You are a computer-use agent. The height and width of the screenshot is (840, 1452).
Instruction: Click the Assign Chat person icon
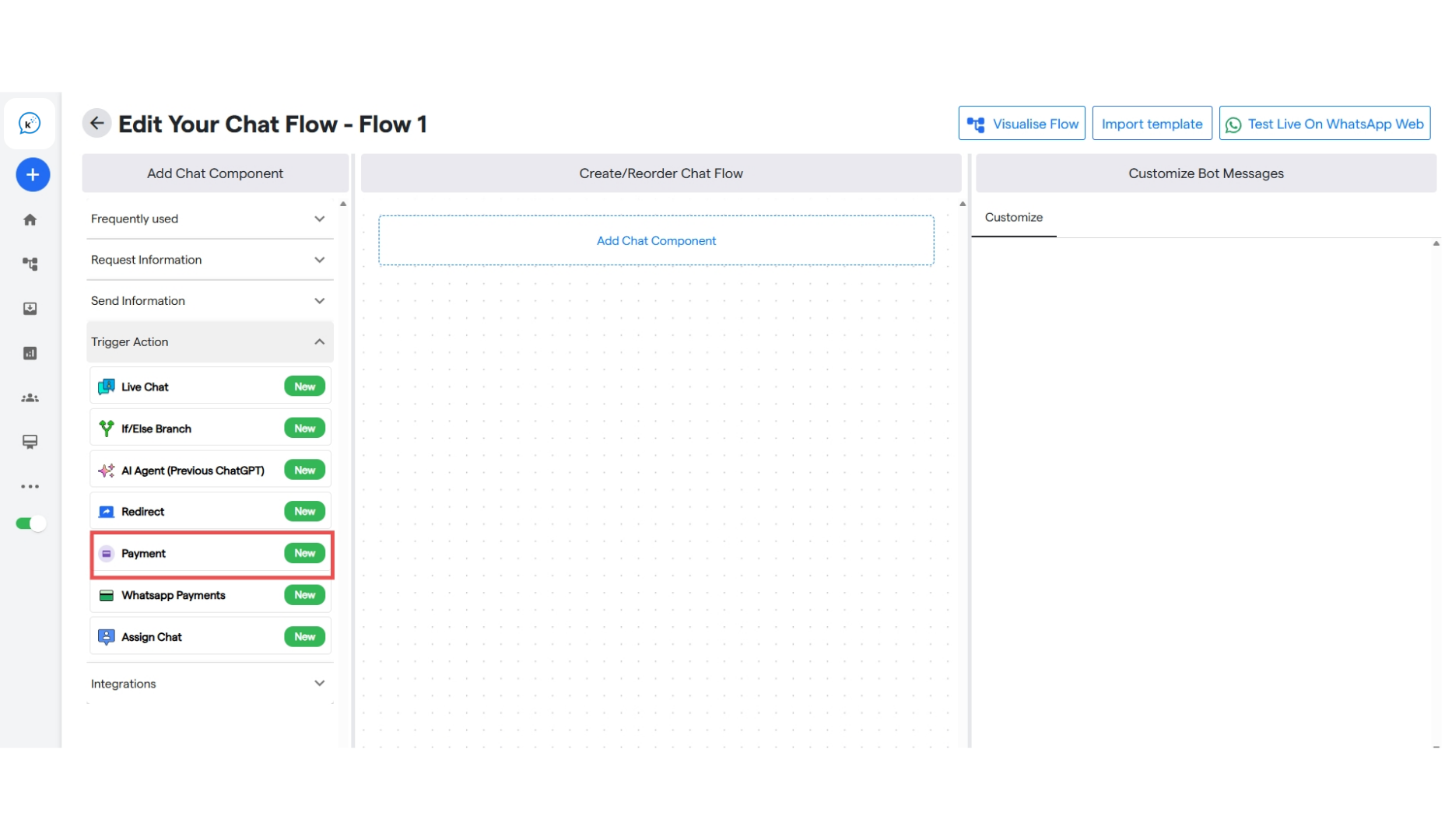coord(107,637)
